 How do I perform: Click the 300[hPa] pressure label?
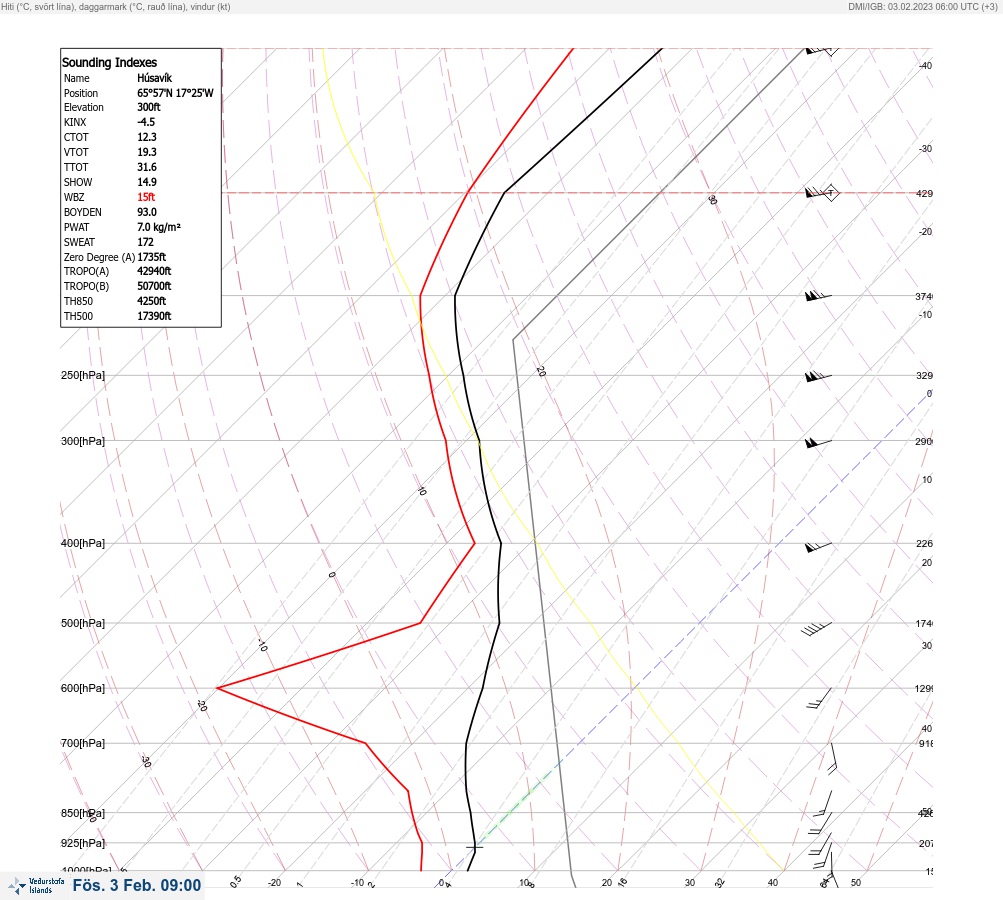[x=83, y=441]
